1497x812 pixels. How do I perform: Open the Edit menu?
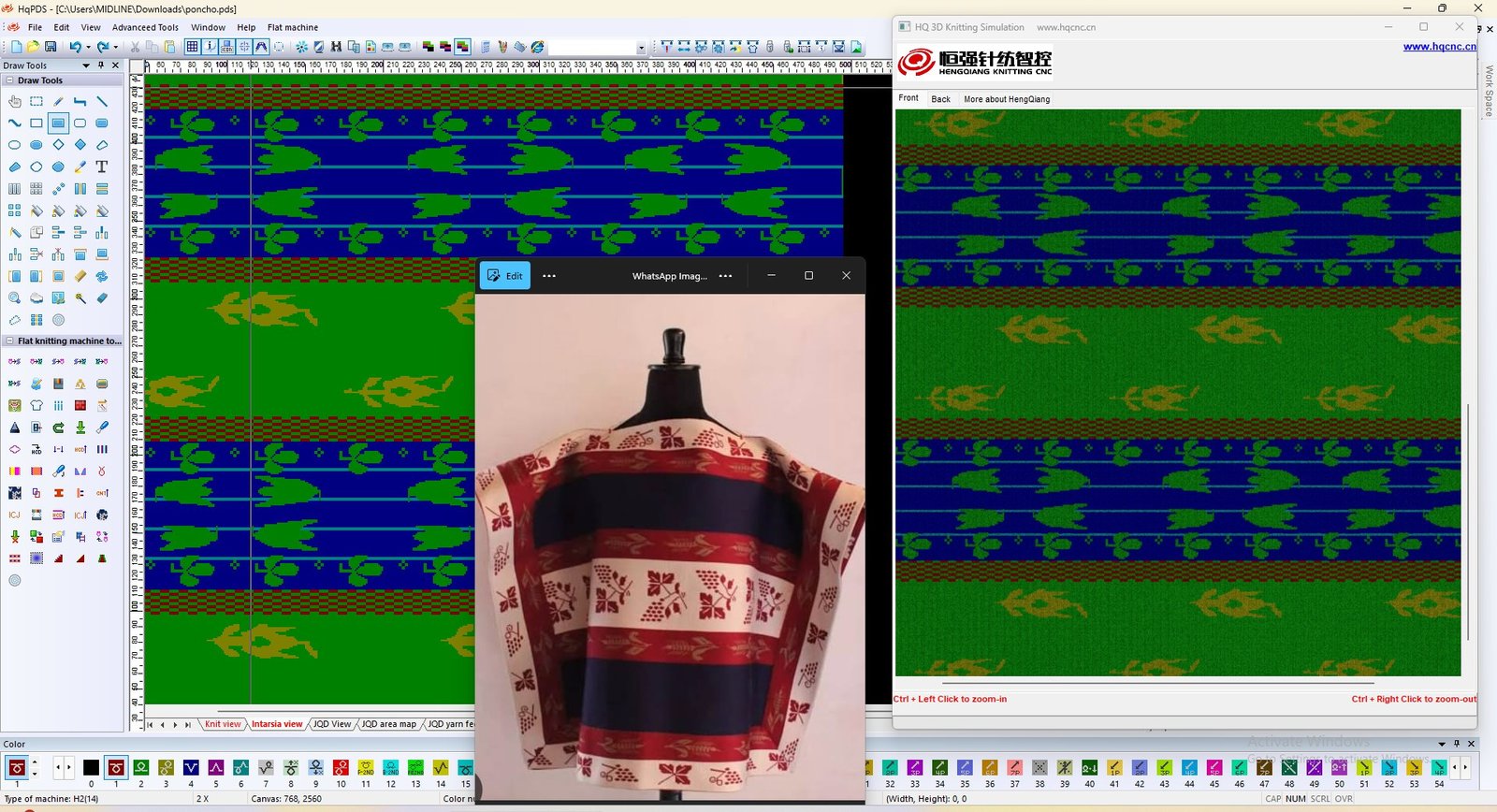click(x=62, y=27)
